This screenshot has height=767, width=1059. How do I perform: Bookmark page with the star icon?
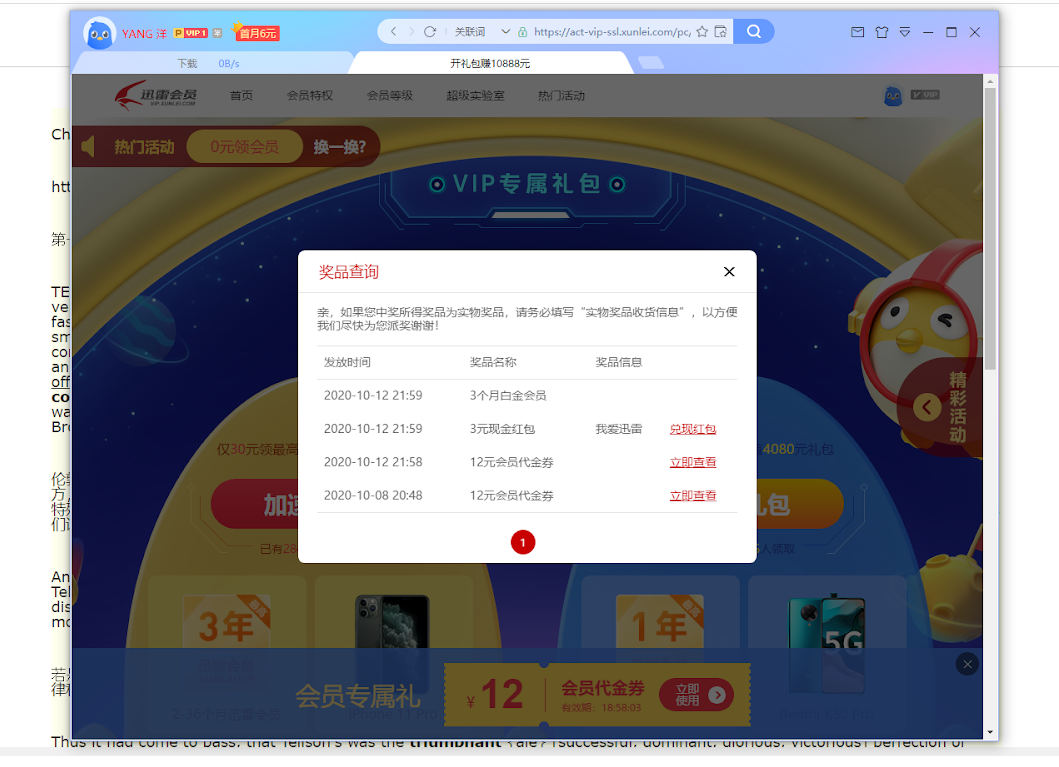point(702,32)
